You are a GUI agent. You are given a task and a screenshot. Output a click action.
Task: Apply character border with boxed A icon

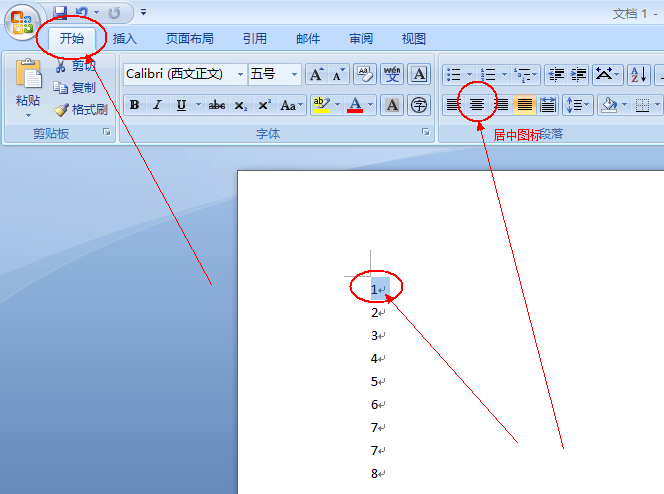(x=419, y=74)
